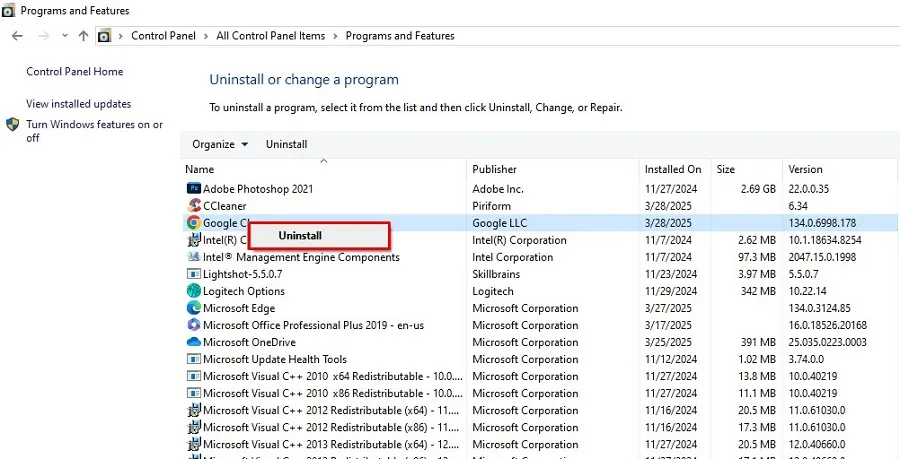Open the Organize dropdown menu
Screen dimensions: 900x459
point(220,145)
